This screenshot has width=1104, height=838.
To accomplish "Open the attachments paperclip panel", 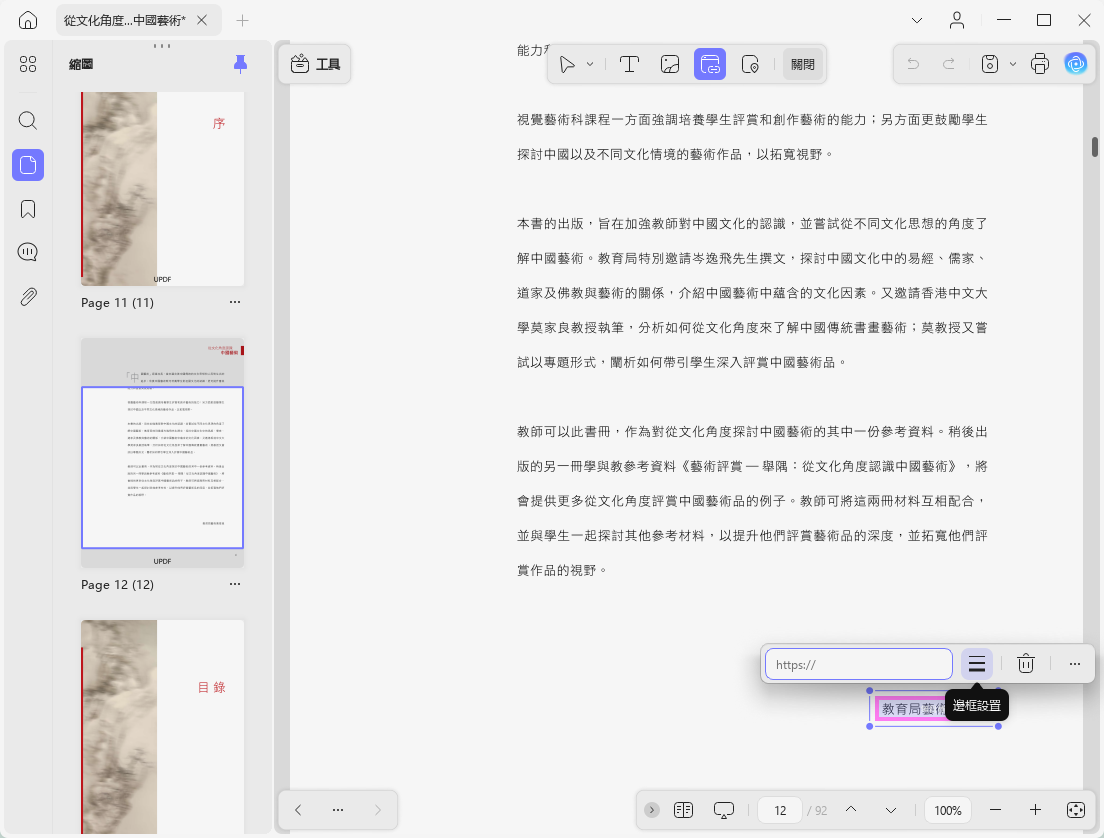I will tap(27, 296).
